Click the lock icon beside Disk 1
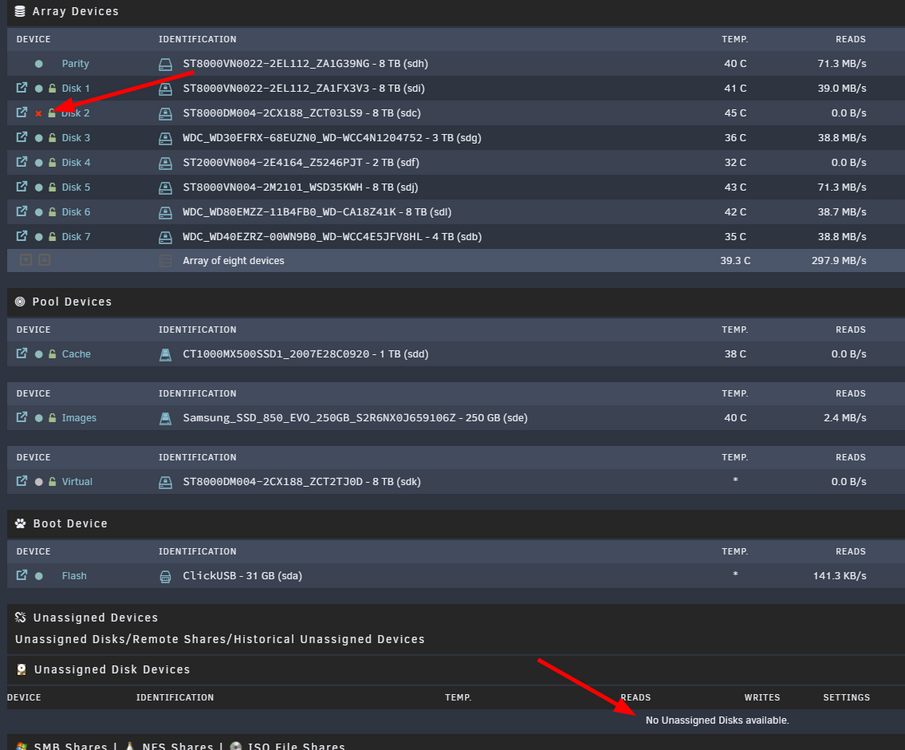Image resolution: width=905 pixels, height=750 pixels. pyautogui.click(x=53, y=88)
